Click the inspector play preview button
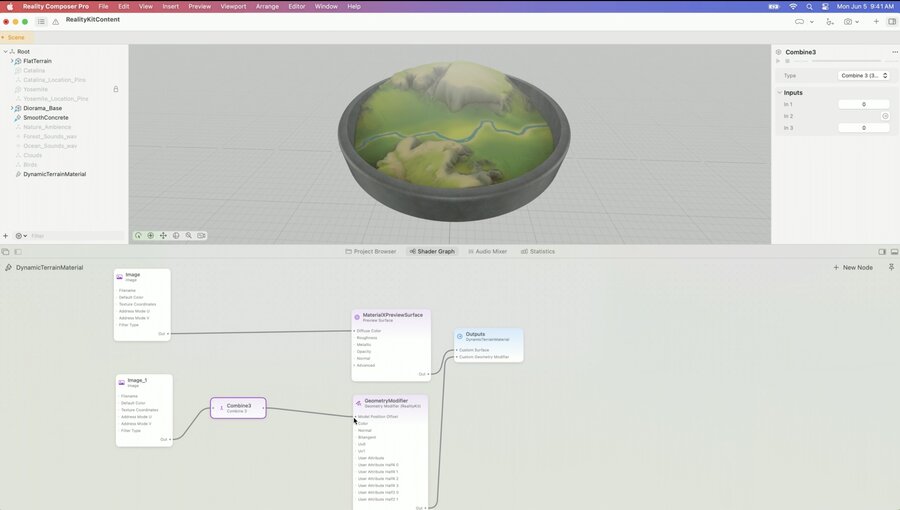The image size is (900, 510). 778,61
